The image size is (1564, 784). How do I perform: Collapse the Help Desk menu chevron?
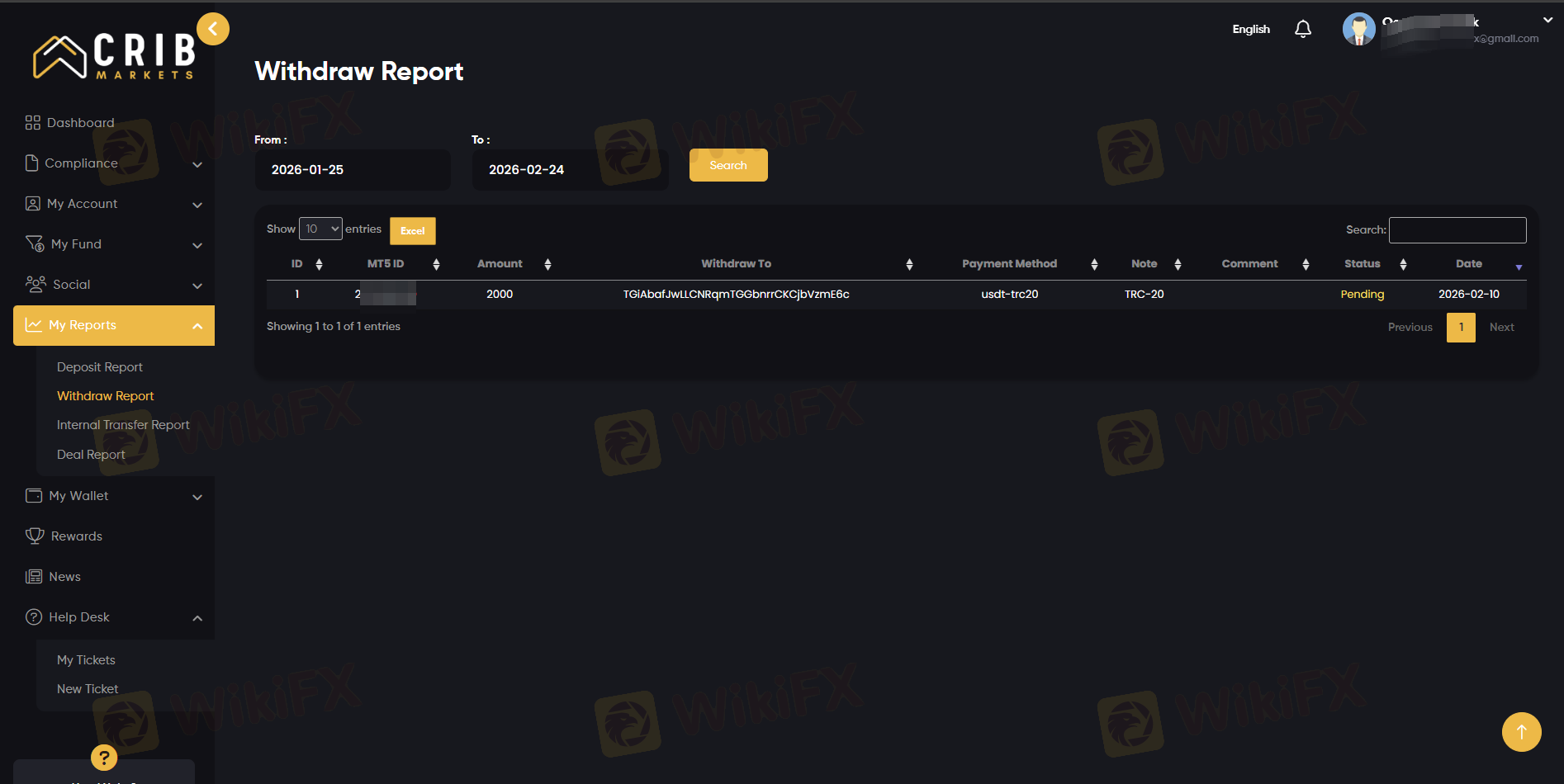click(197, 618)
